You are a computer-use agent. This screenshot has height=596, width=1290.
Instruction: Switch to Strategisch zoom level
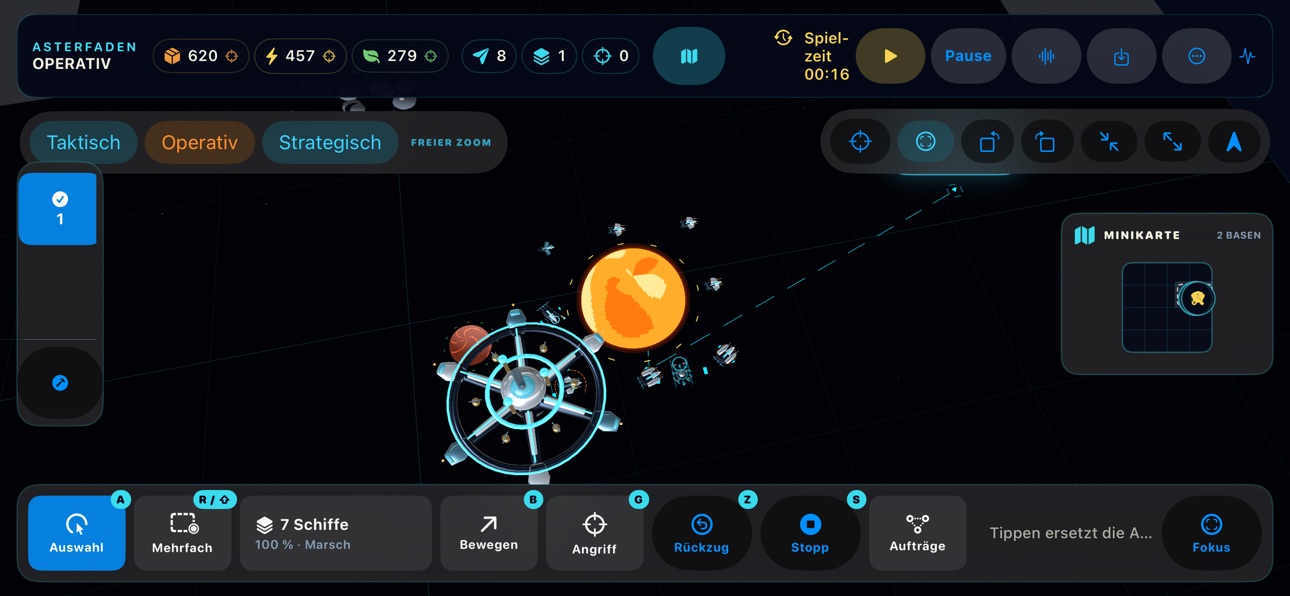pos(330,142)
